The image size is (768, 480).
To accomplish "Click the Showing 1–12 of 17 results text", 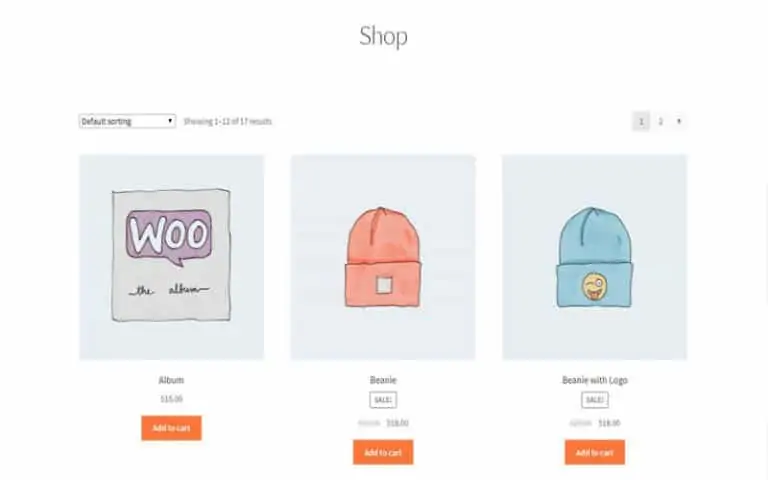I will (228, 121).
